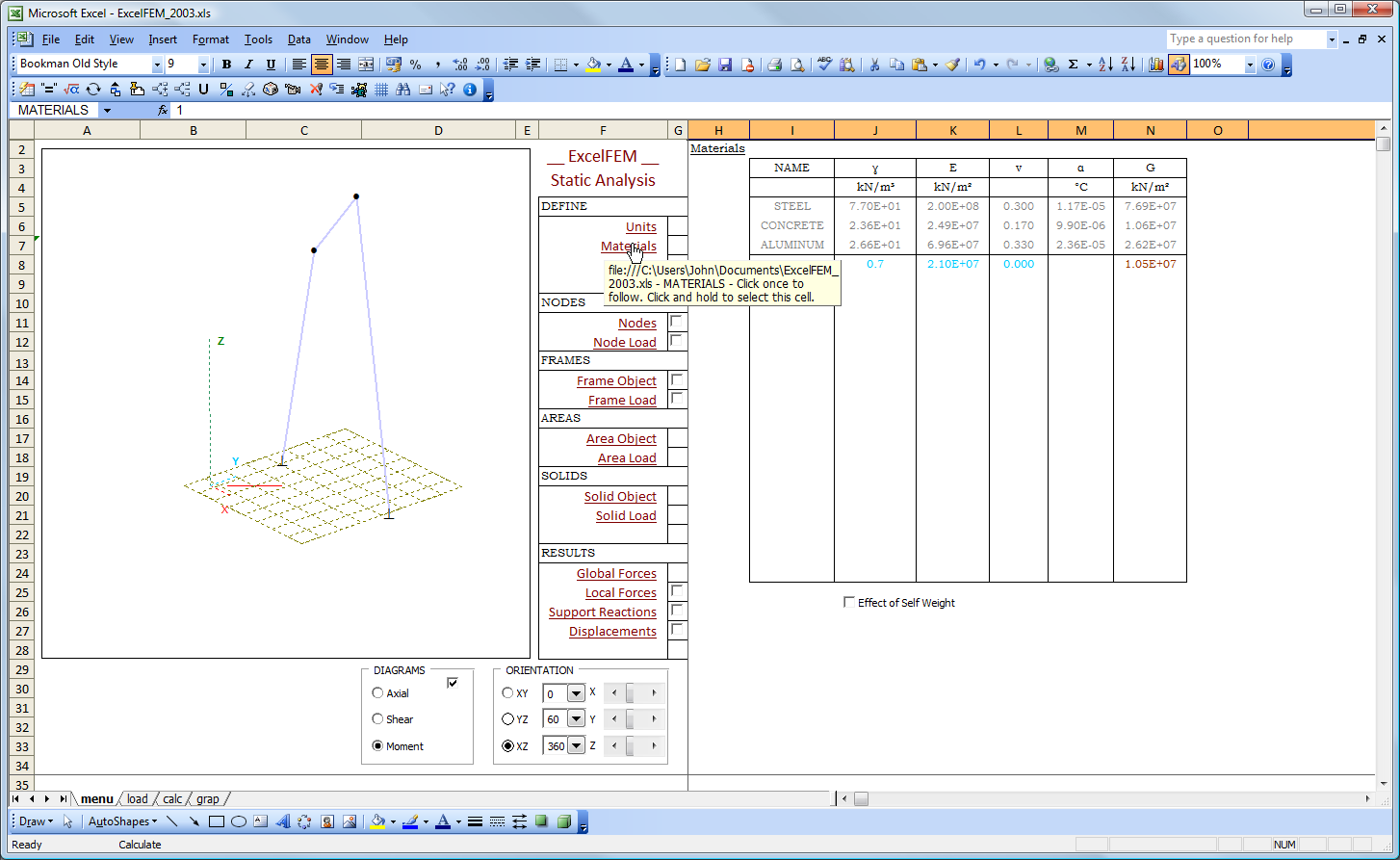
Task: Run the spelling check
Action: (x=824, y=65)
